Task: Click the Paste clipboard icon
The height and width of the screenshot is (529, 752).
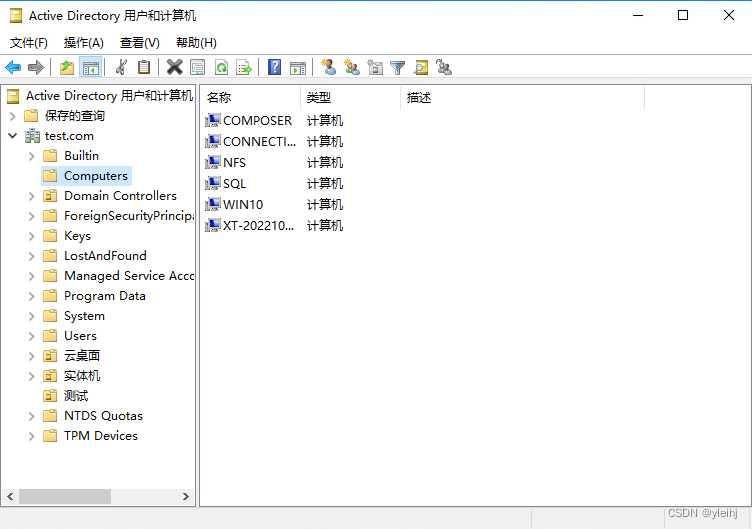Action: coord(144,68)
